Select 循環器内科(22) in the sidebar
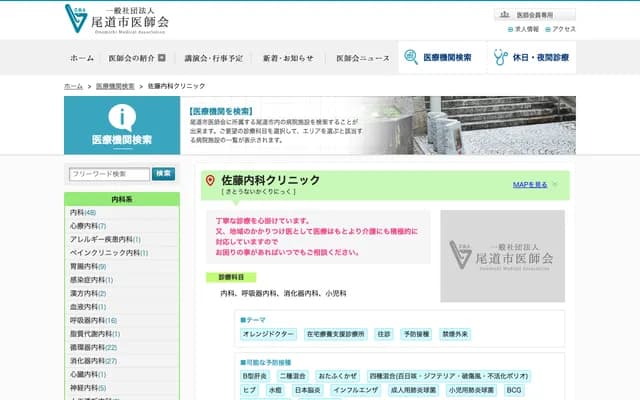This screenshot has width=640, height=400. pos(93,347)
